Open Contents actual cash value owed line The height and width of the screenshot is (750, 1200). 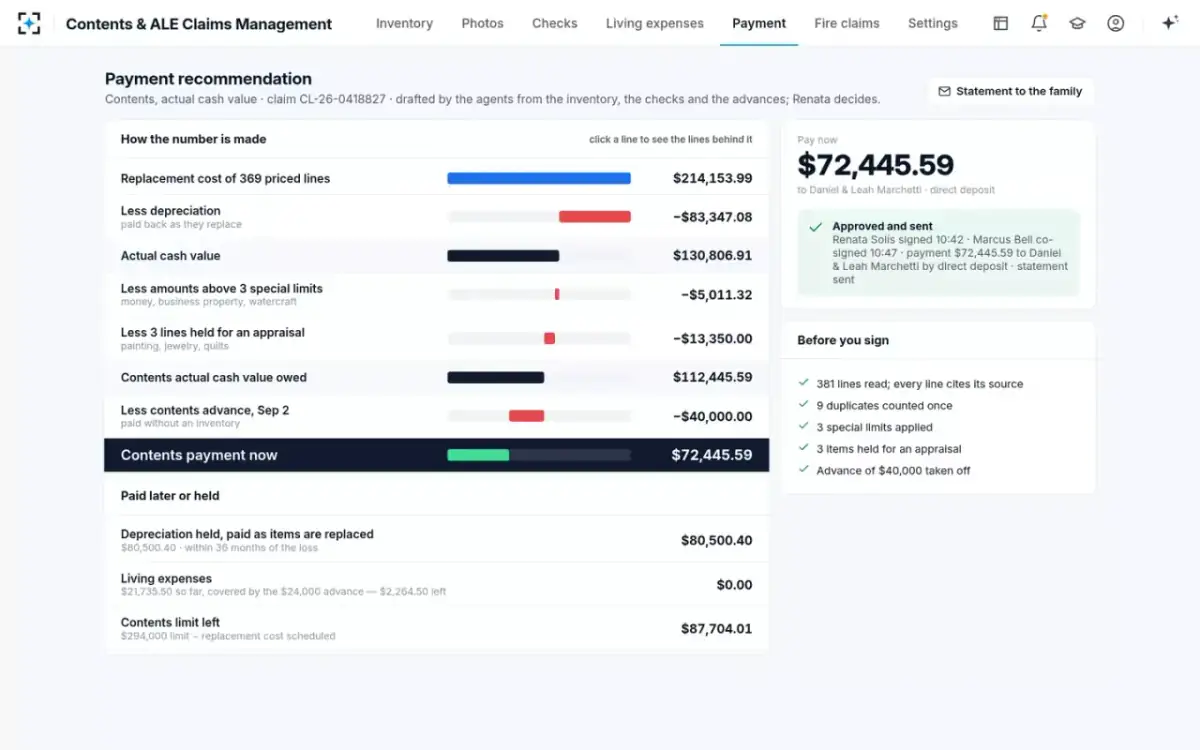tap(437, 378)
